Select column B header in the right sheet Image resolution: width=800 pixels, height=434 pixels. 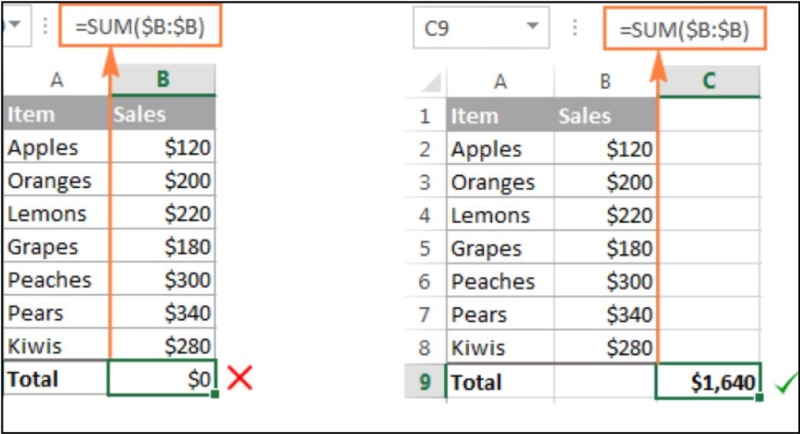pyautogui.click(x=604, y=81)
